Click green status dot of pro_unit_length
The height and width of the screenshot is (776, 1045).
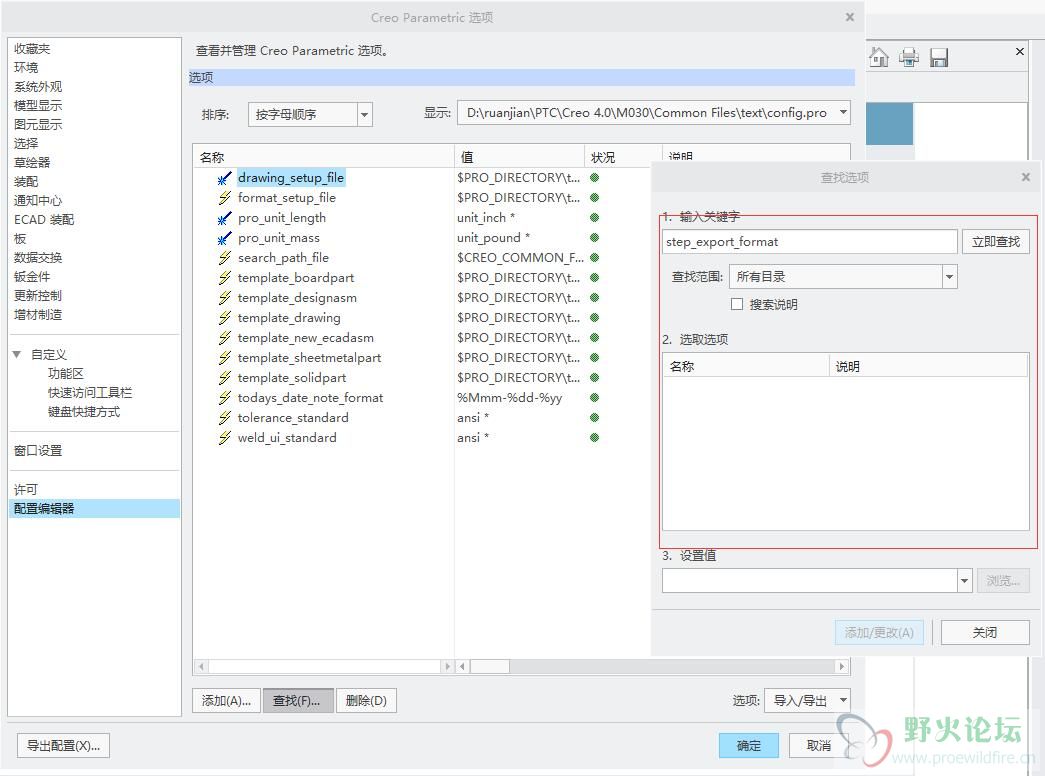[x=594, y=218]
